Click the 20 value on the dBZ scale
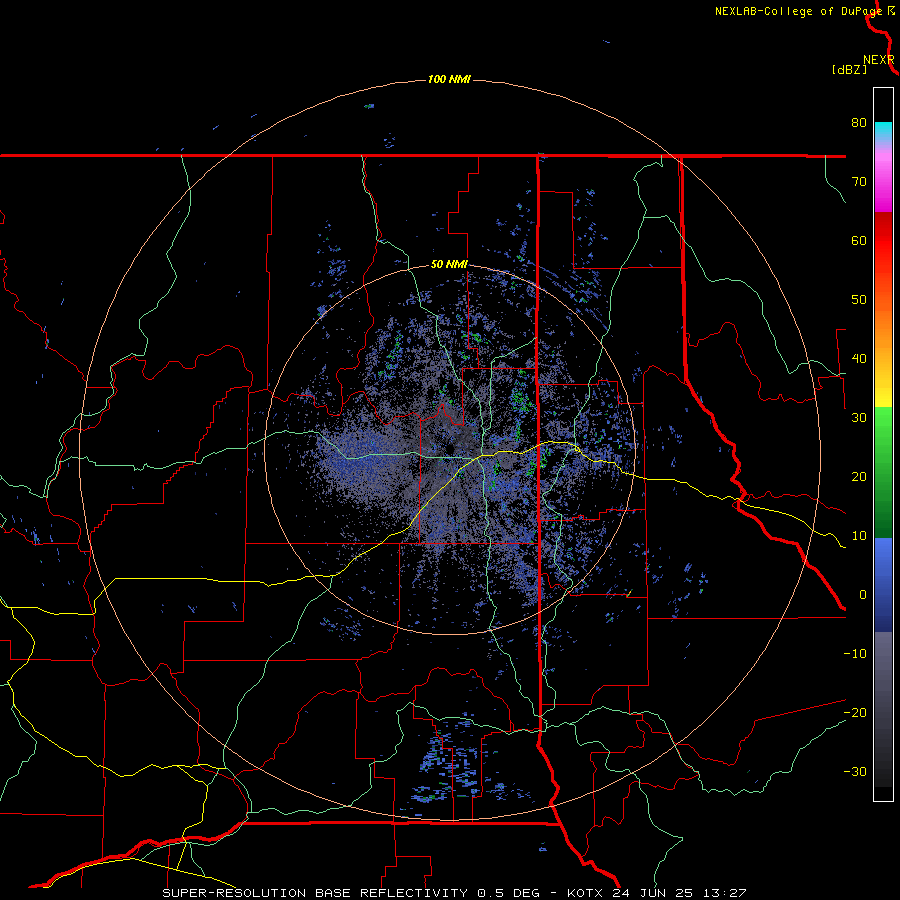Screen dimensions: 900x900 (x=859, y=476)
